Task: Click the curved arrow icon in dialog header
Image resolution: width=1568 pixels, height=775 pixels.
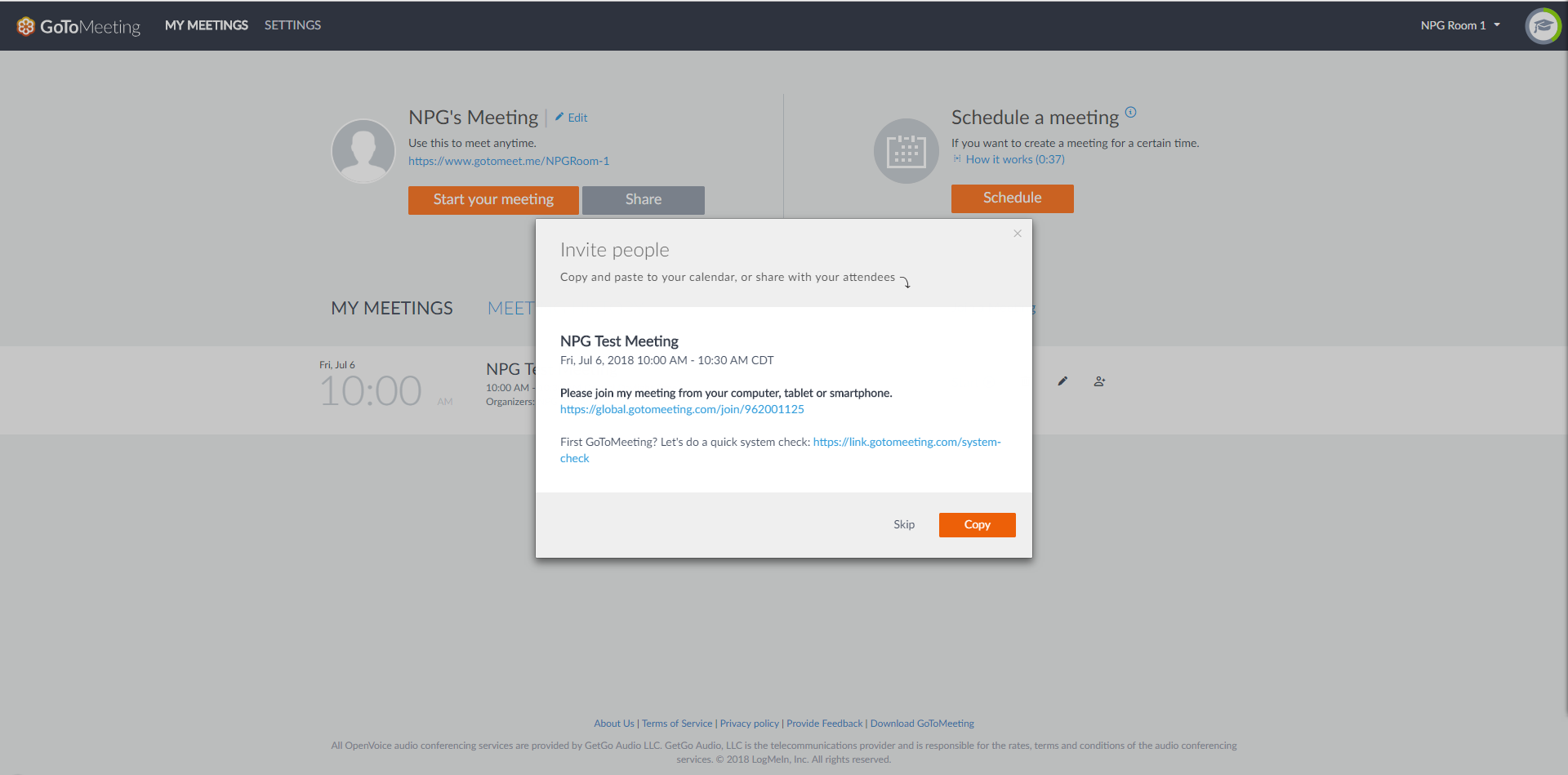Action: pyautogui.click(x=906, y=282)
